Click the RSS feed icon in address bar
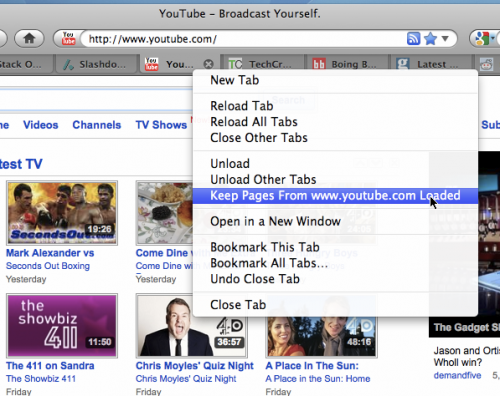Screen dimensions: 500x396 click(x=413, y=39)
